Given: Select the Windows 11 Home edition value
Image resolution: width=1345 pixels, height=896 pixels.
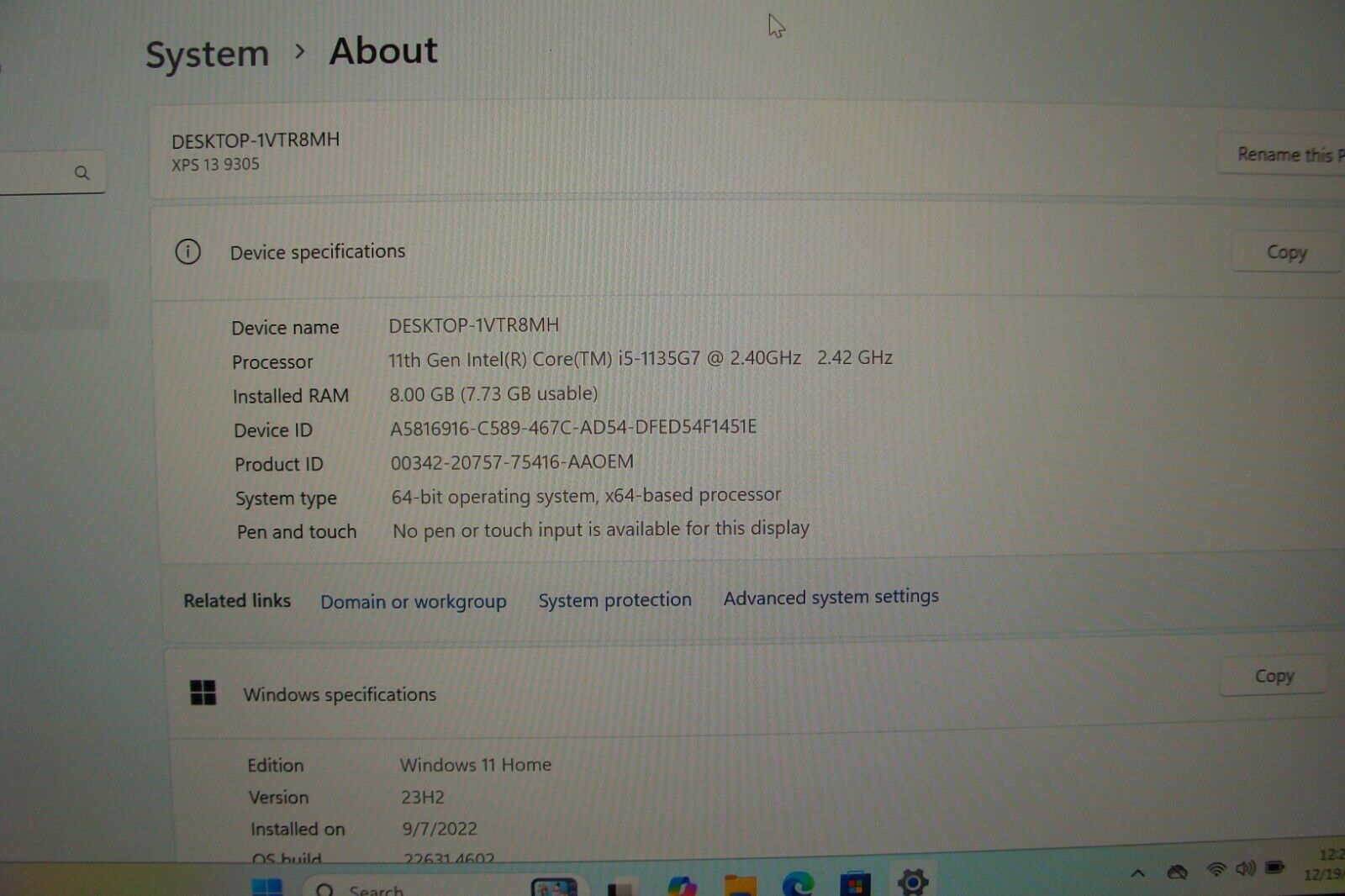Looking at the screenshot, I should point(476,765).
